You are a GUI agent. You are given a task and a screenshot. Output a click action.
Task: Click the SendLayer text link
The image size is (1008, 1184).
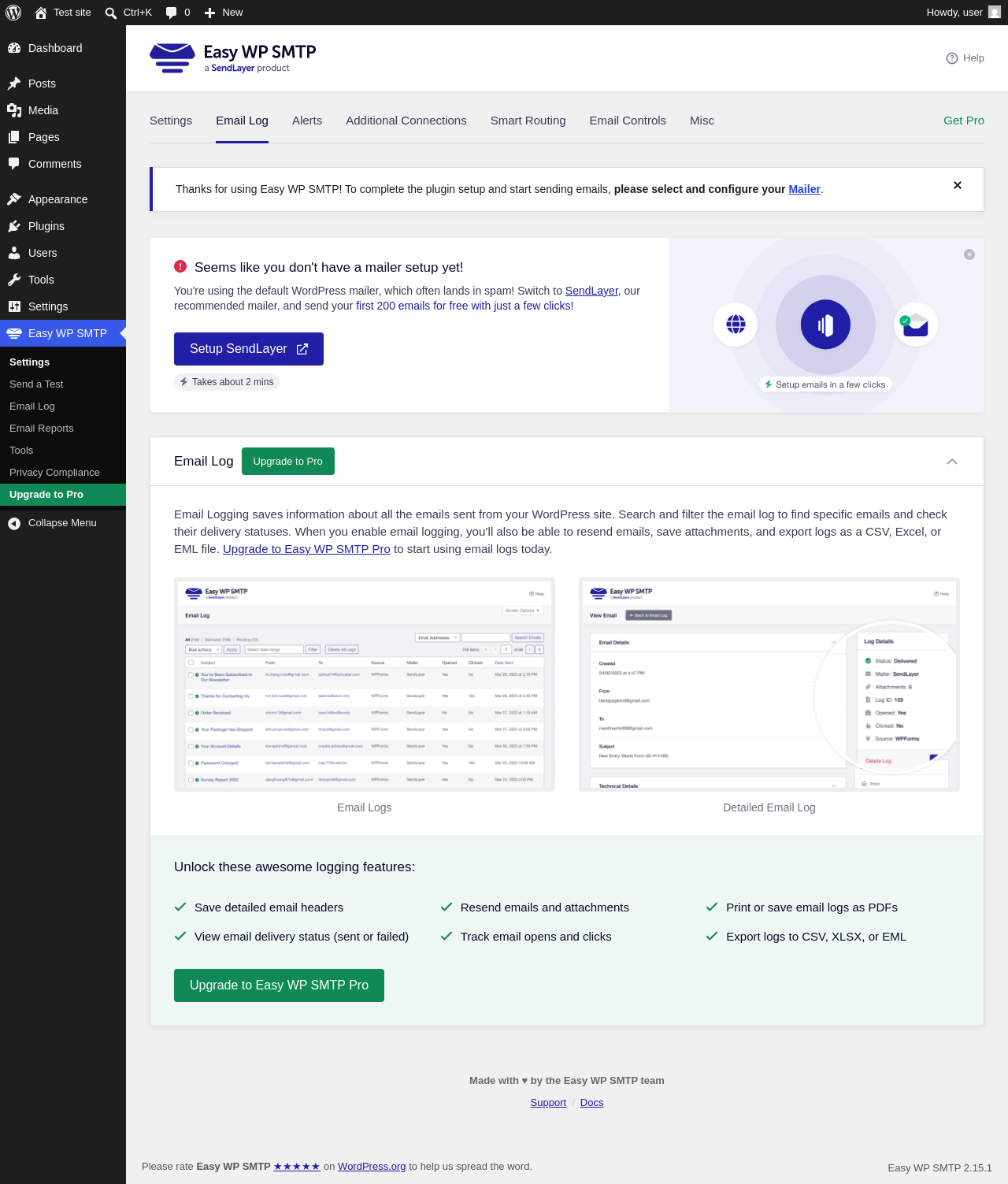[591, 291]
